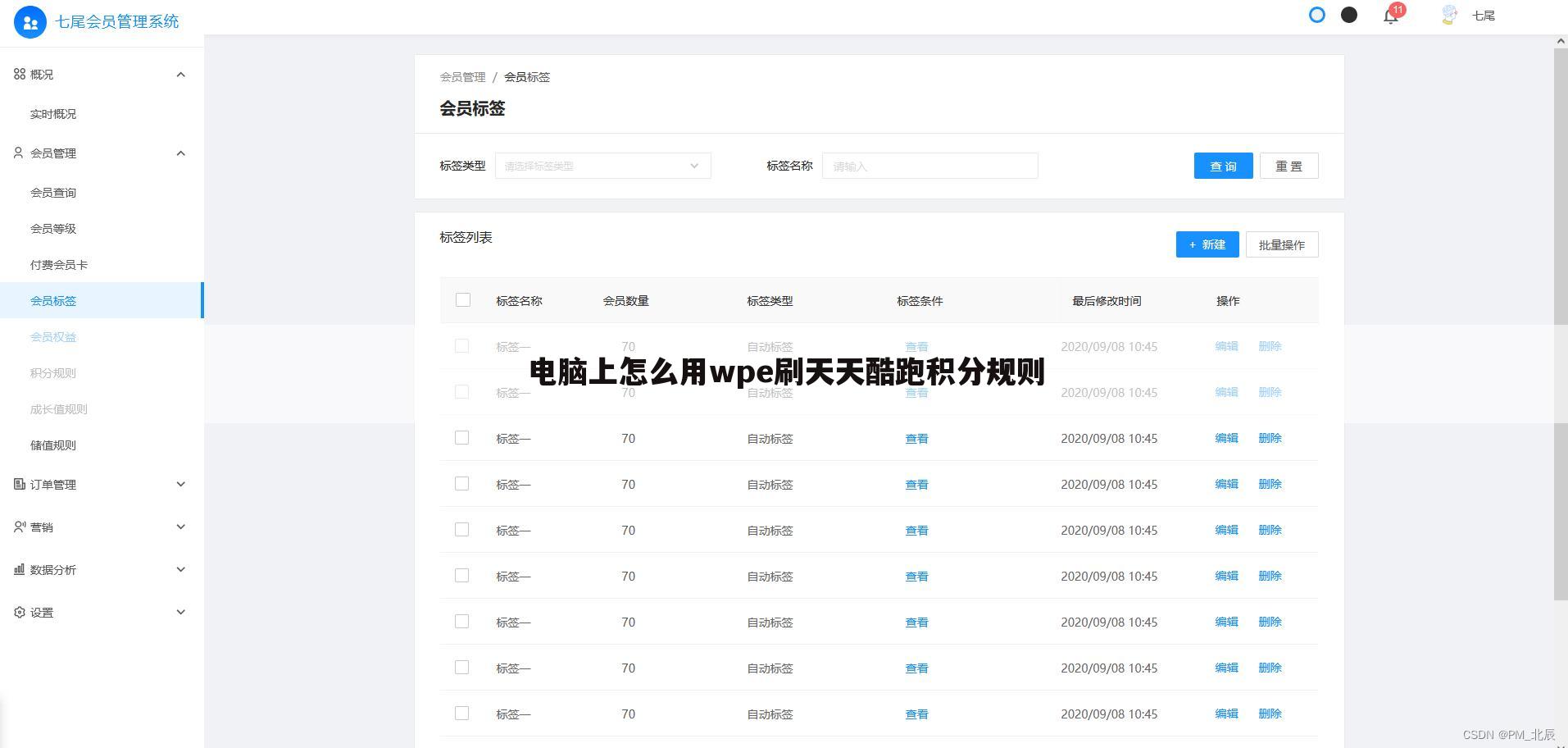This screenshot has height=748, width=1568.
Task: Click the dark circle theme icon
Action: point(1349,15)
